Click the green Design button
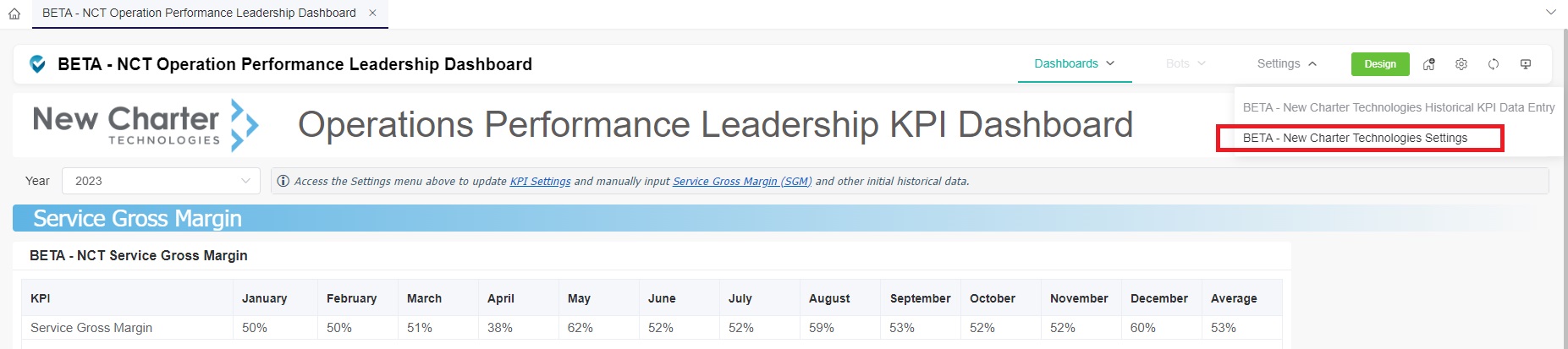Viewport: 1568px width, 349px height. click(x=1380, y=64)
